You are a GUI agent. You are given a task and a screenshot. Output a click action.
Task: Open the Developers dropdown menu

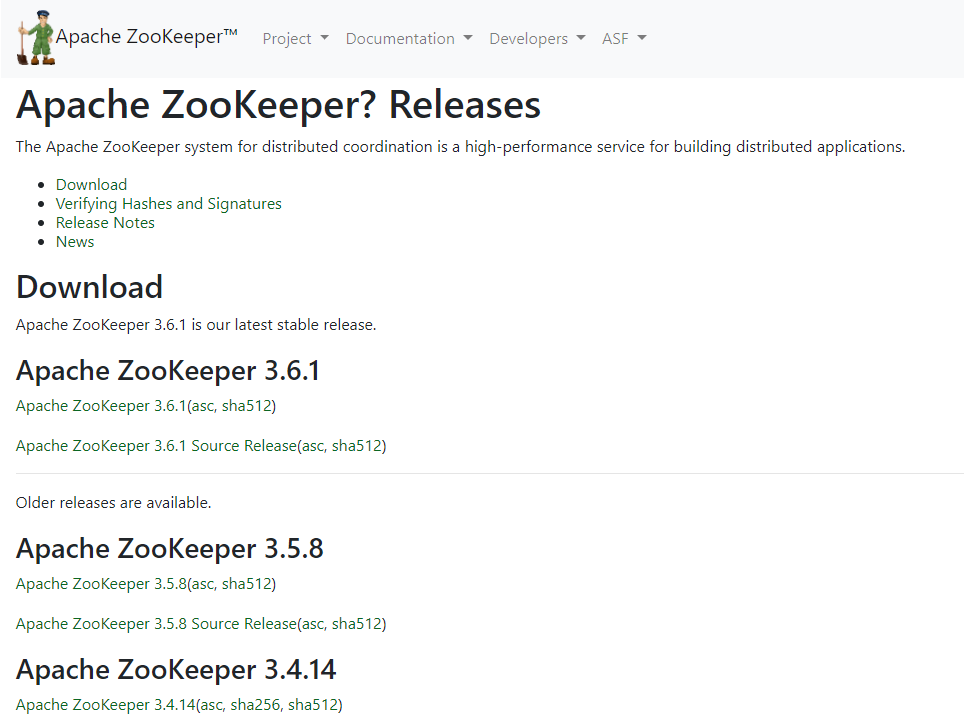coord(537,39)
